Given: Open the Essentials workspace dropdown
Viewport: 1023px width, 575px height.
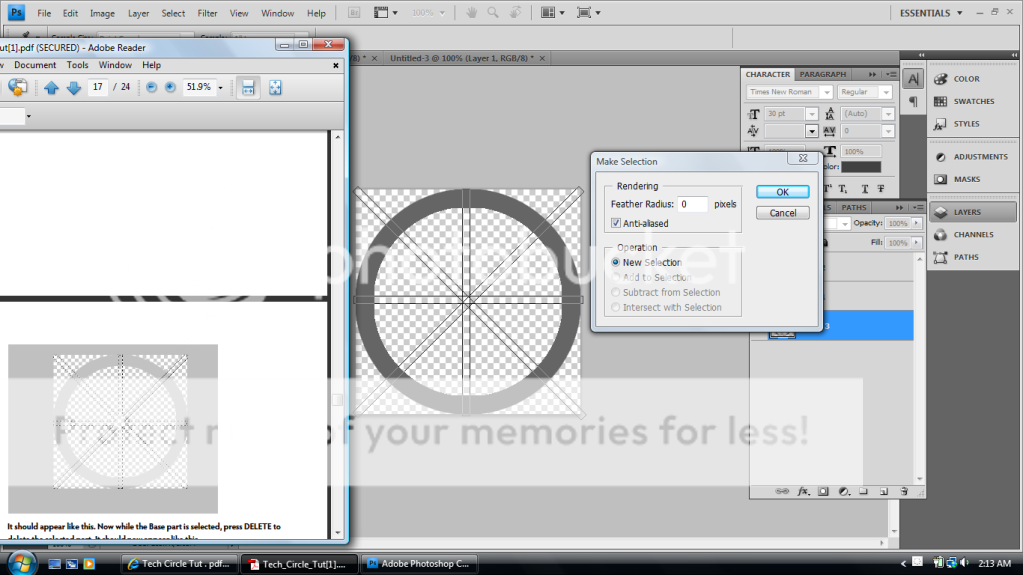Looking at the screenshot, I should 931,13.
